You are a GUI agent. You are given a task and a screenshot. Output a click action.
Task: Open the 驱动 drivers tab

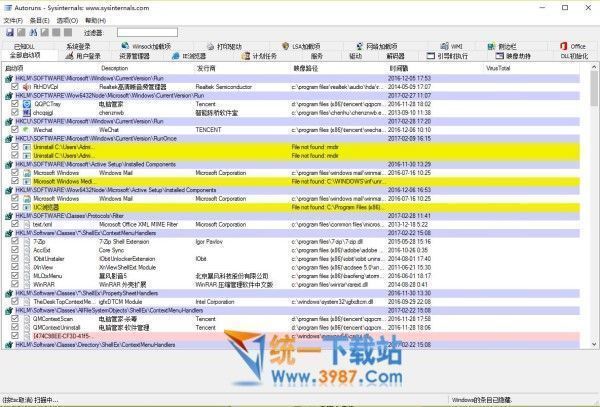click(355, 56)
